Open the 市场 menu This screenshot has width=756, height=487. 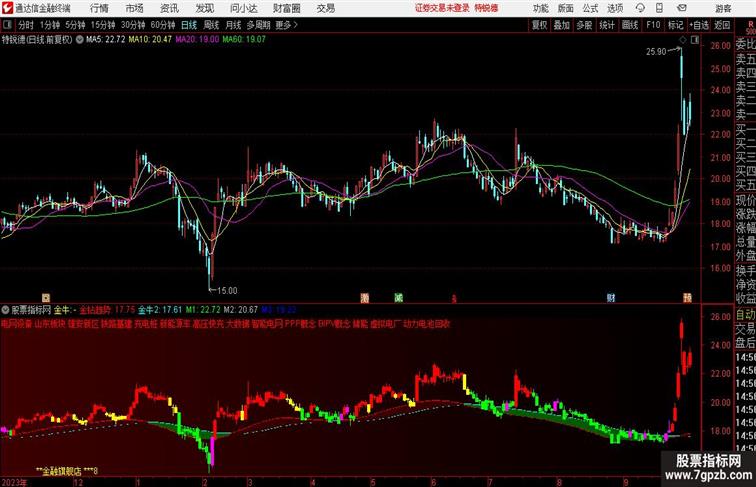point(135,8)
